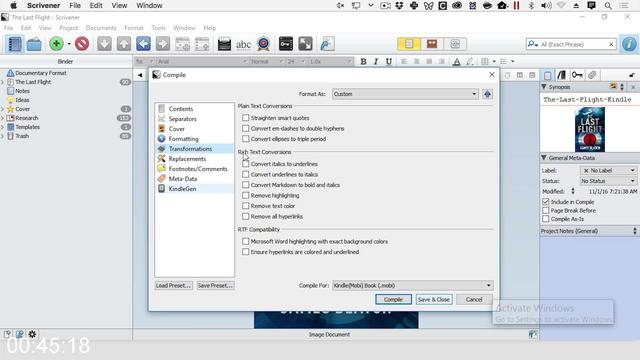Click the Move Up arrow toolbar icon
This screenshot has height=360, width=640.
(x=124, y=44)
